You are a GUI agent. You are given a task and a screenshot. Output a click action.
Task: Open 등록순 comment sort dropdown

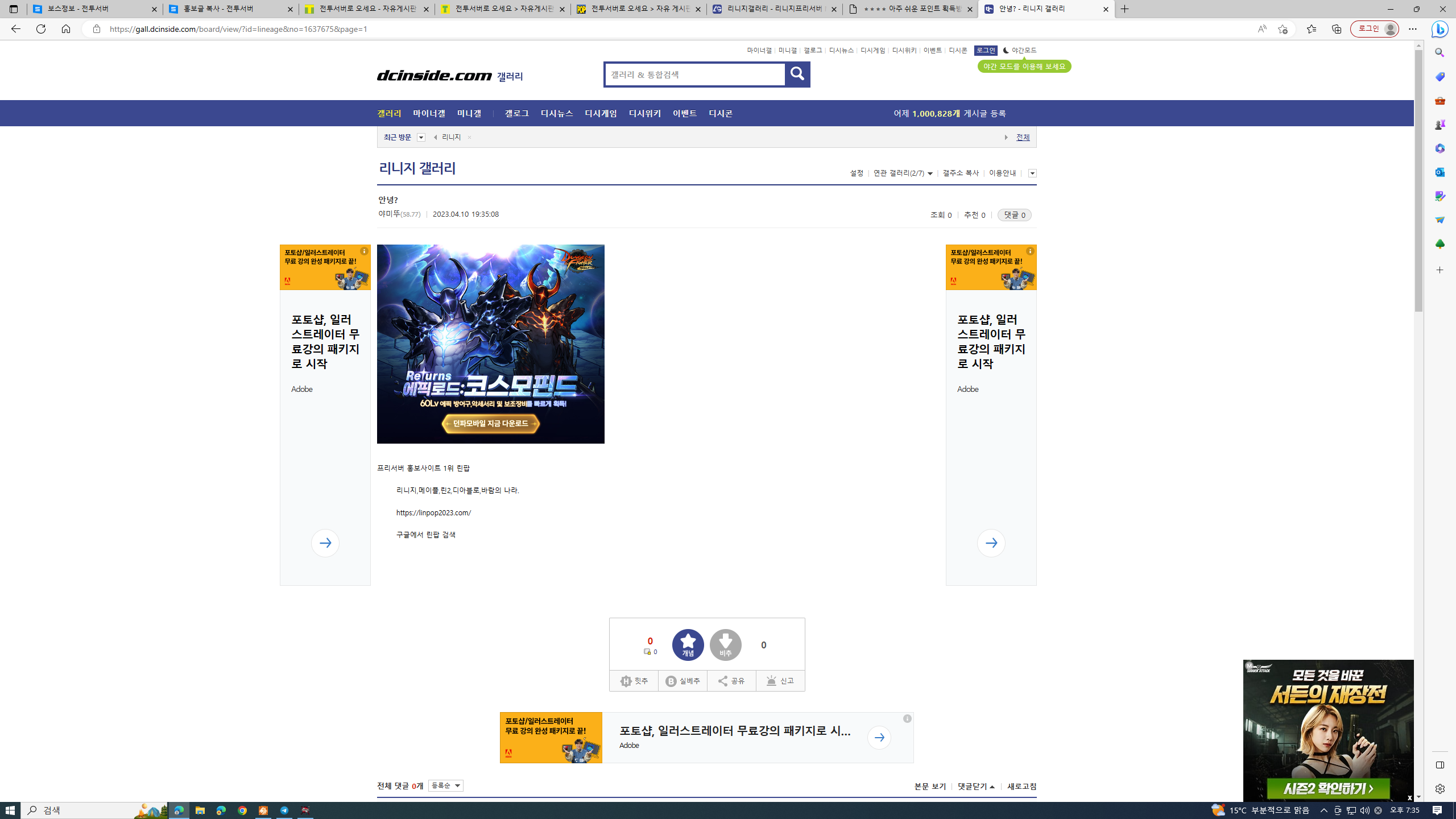coord(445,785)
